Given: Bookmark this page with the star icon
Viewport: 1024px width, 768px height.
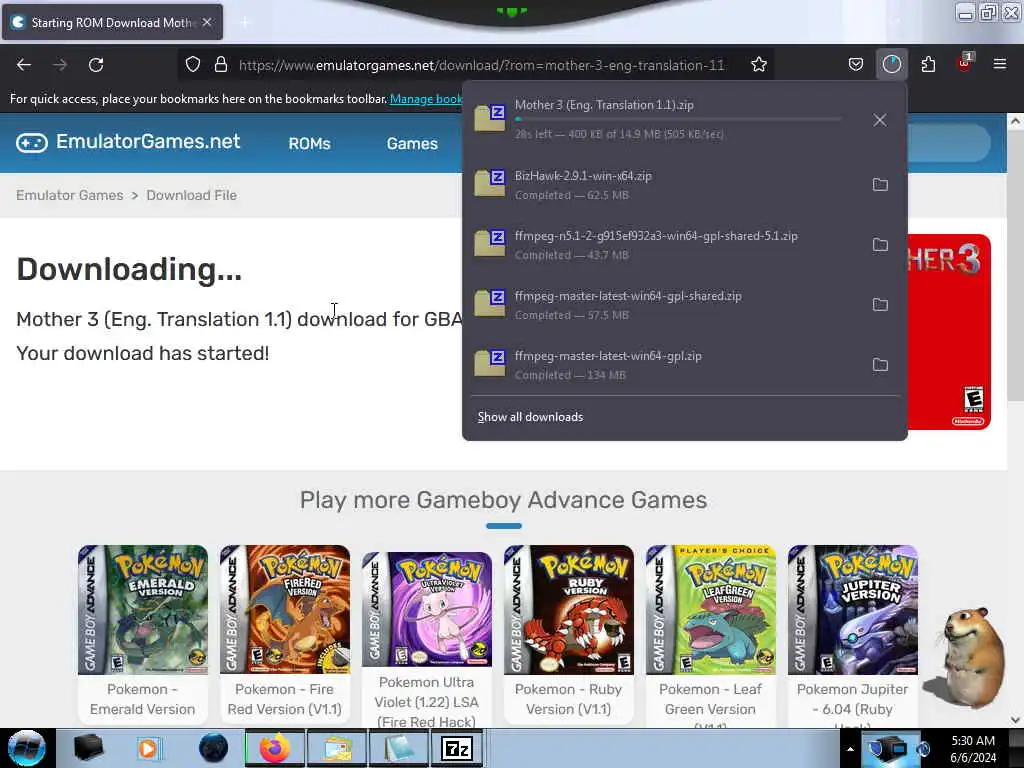Looking at the screenshot, I should (758, 65).
